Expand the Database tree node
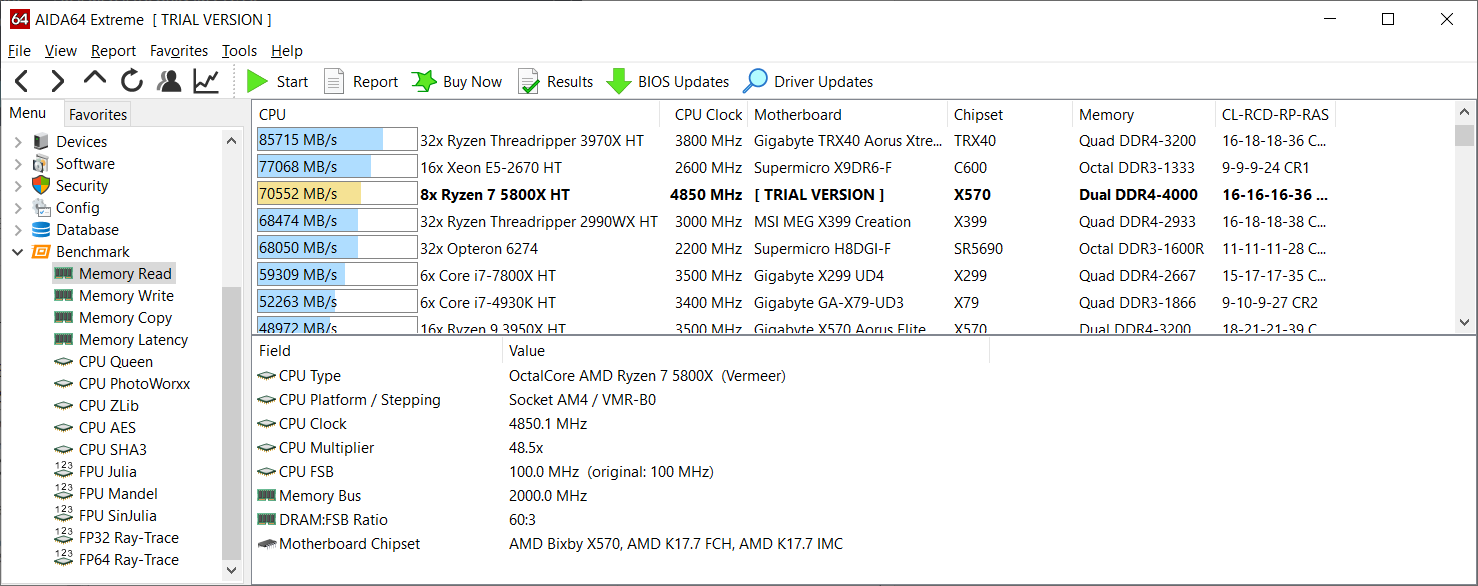The width and height of the screenshot is (1478, 586). (x=17, y=230)
